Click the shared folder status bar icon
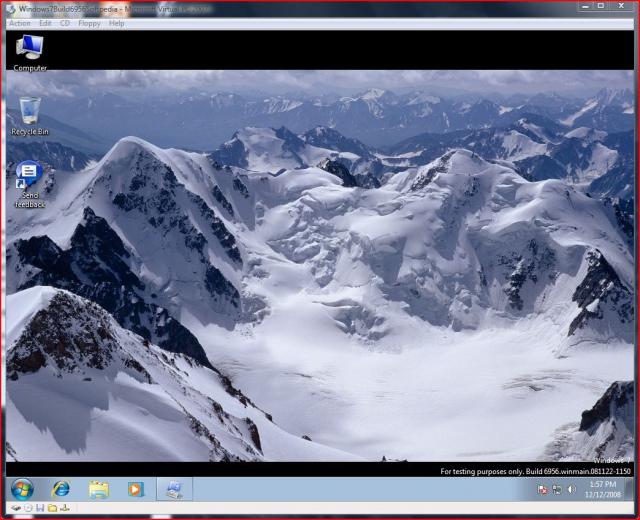The width and height of the screenshot is (640, 520). click(52, 508)
